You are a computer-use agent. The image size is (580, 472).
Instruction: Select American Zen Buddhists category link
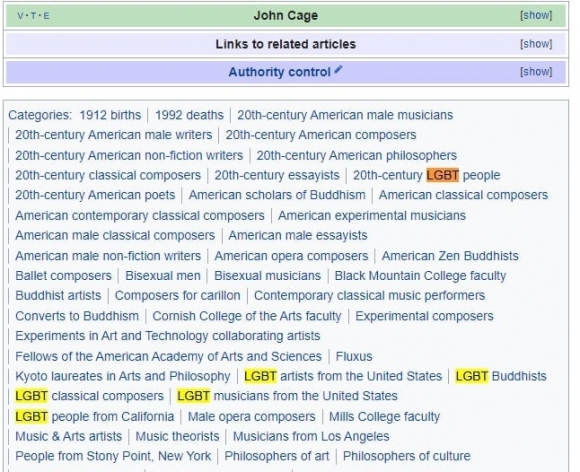click(450, 256)
